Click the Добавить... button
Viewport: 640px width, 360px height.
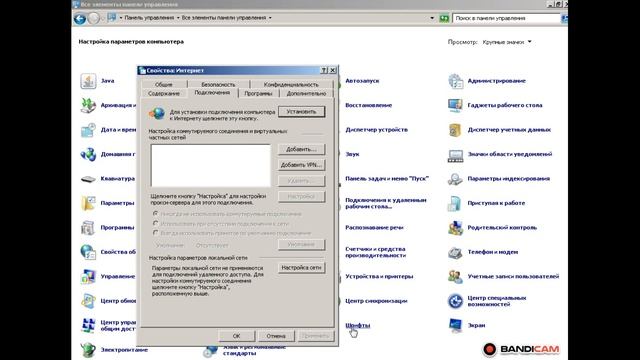click(302, 149)
